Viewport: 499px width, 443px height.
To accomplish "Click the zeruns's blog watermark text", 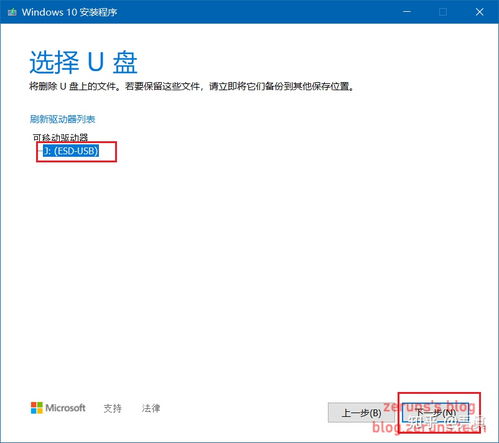I will tap(429, 406).
